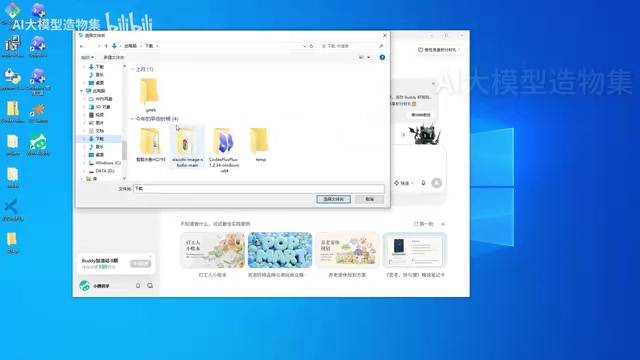Expand the Windows (C:) drive node

tap(84, 163)
